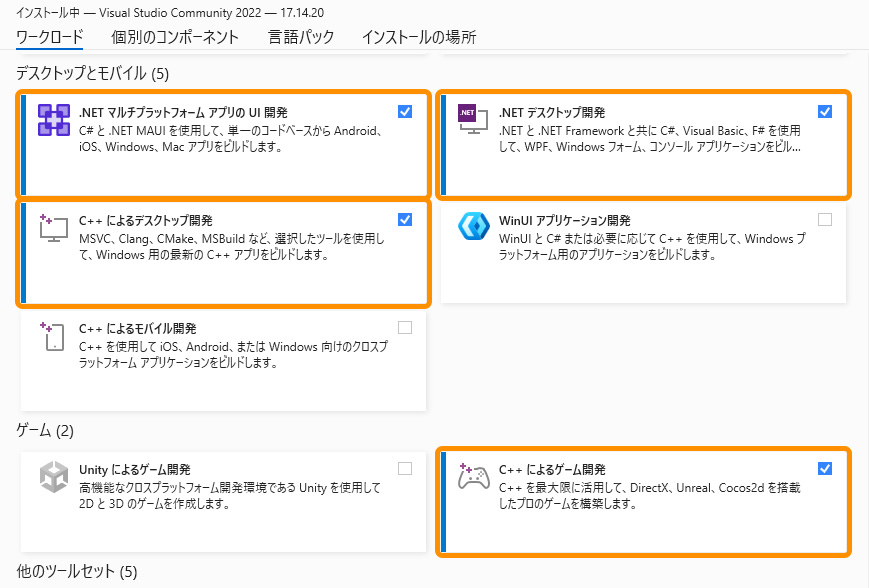Screen dimensions: 869x588
Task: Click the C++ game development controller icon
Action: point(473,477)
